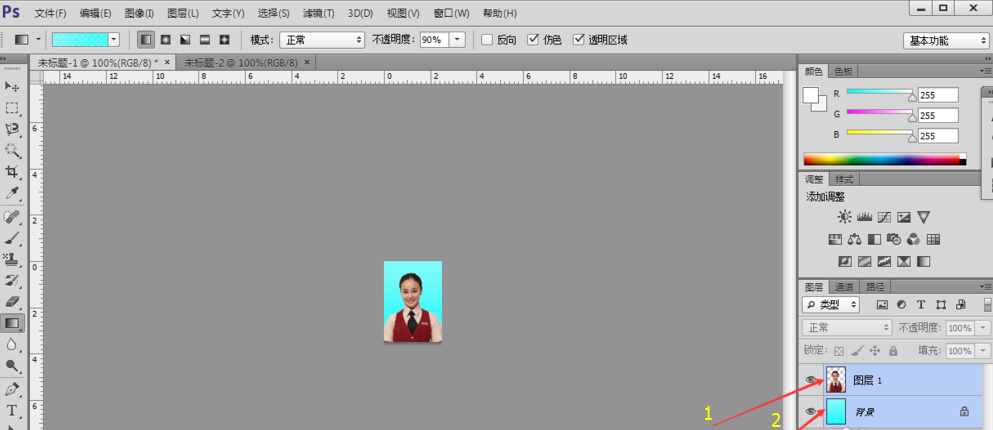Hide the 背景 layer via eye icon

point(811,412)
